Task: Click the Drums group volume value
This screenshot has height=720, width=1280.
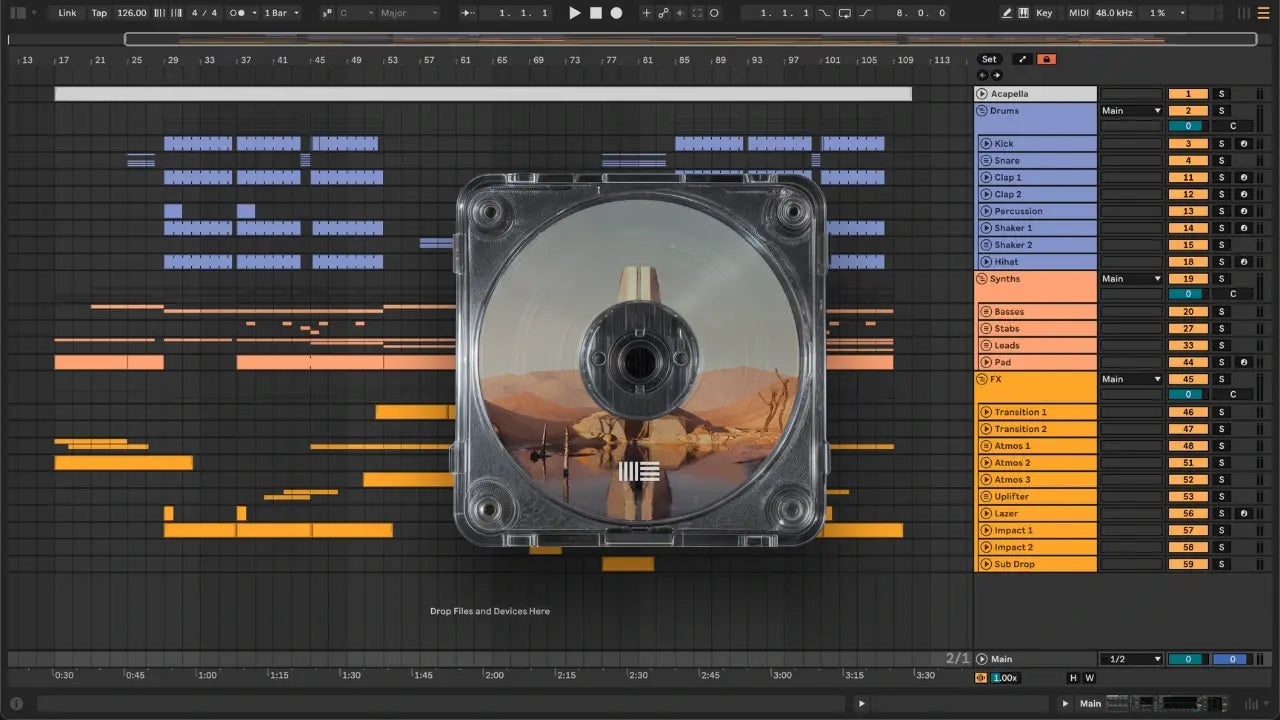Action: point(1188,127)
